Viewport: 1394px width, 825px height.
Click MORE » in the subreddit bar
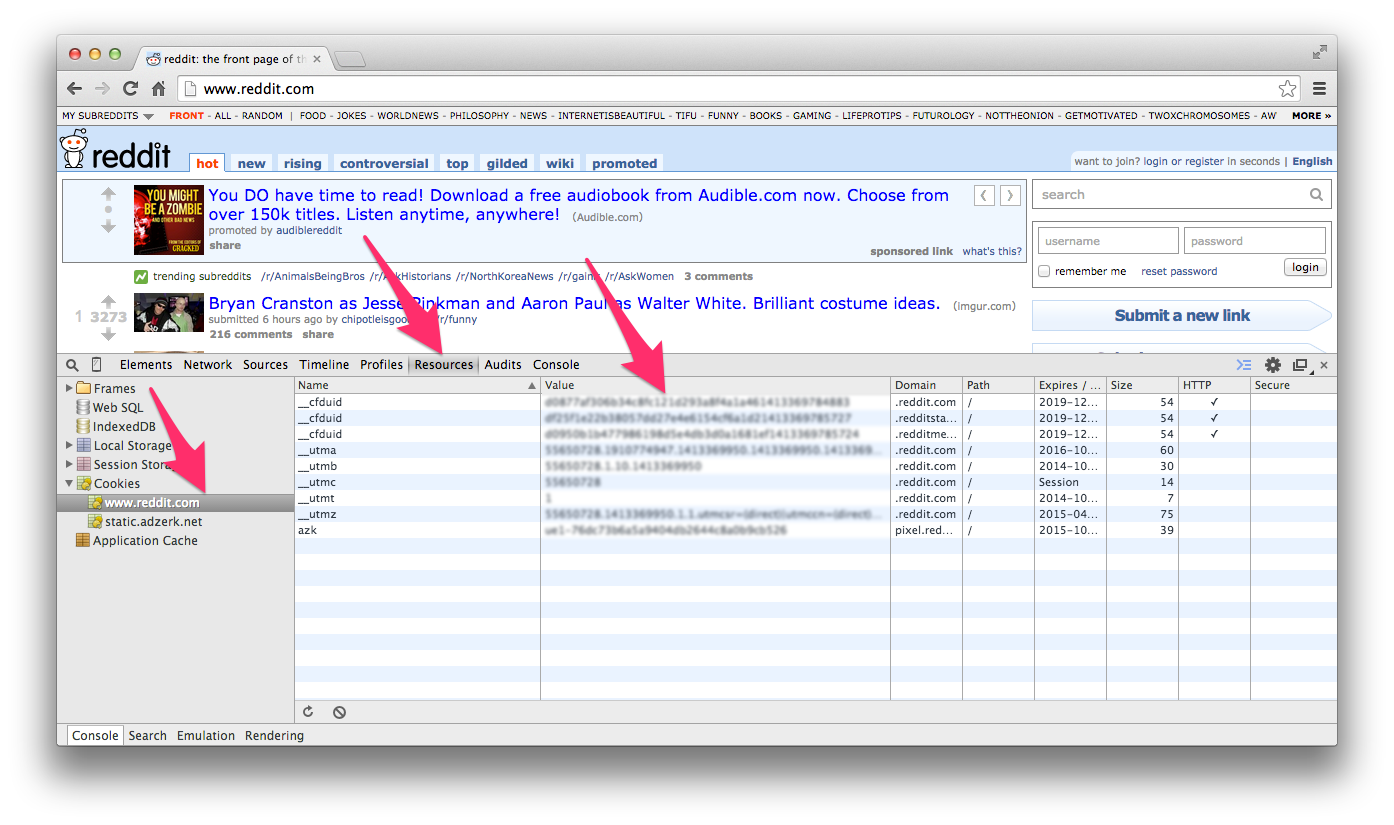point(1311,116)
